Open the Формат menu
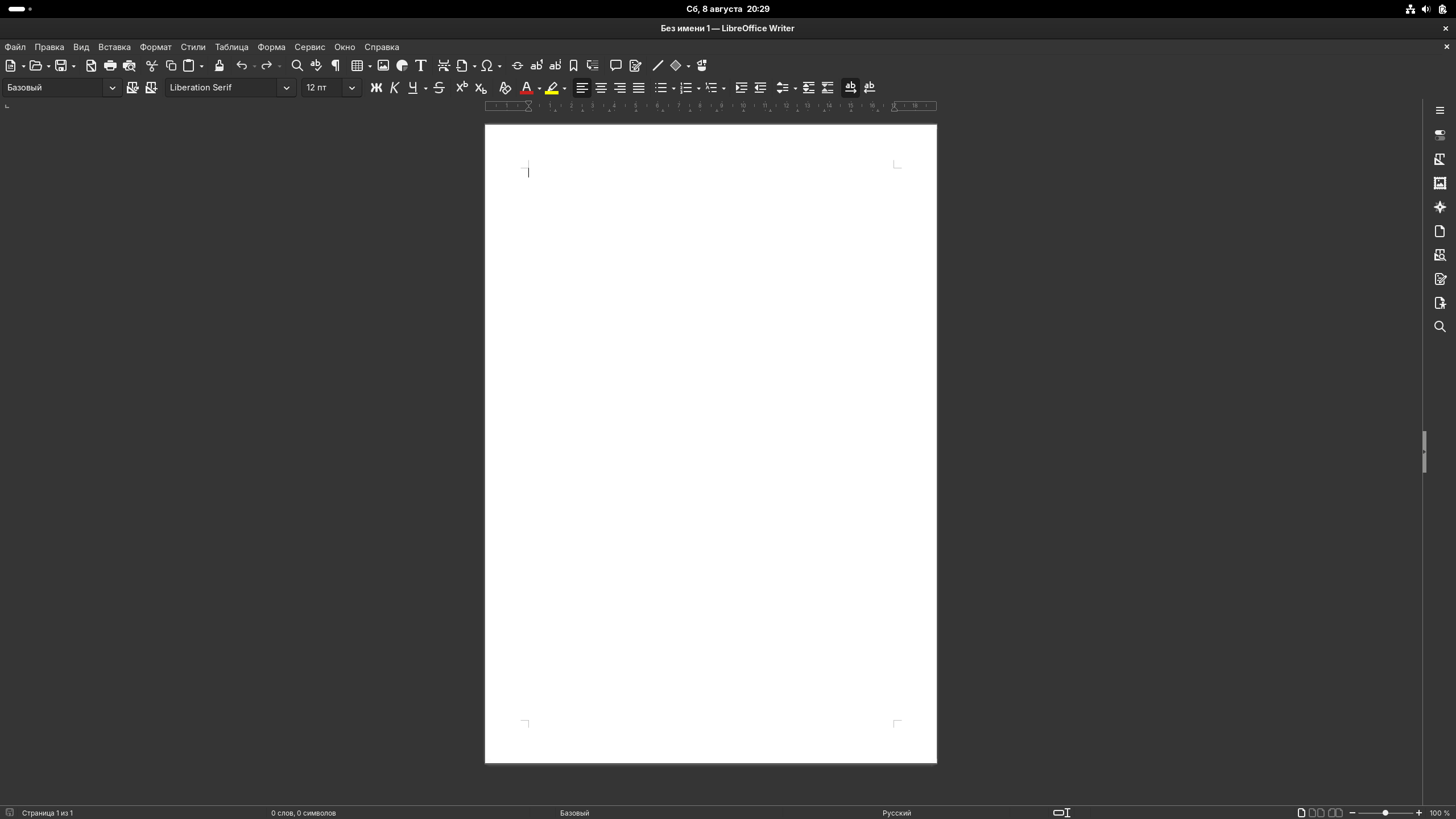The height and width of the screenshot is (819, 1456). [156, 47]
